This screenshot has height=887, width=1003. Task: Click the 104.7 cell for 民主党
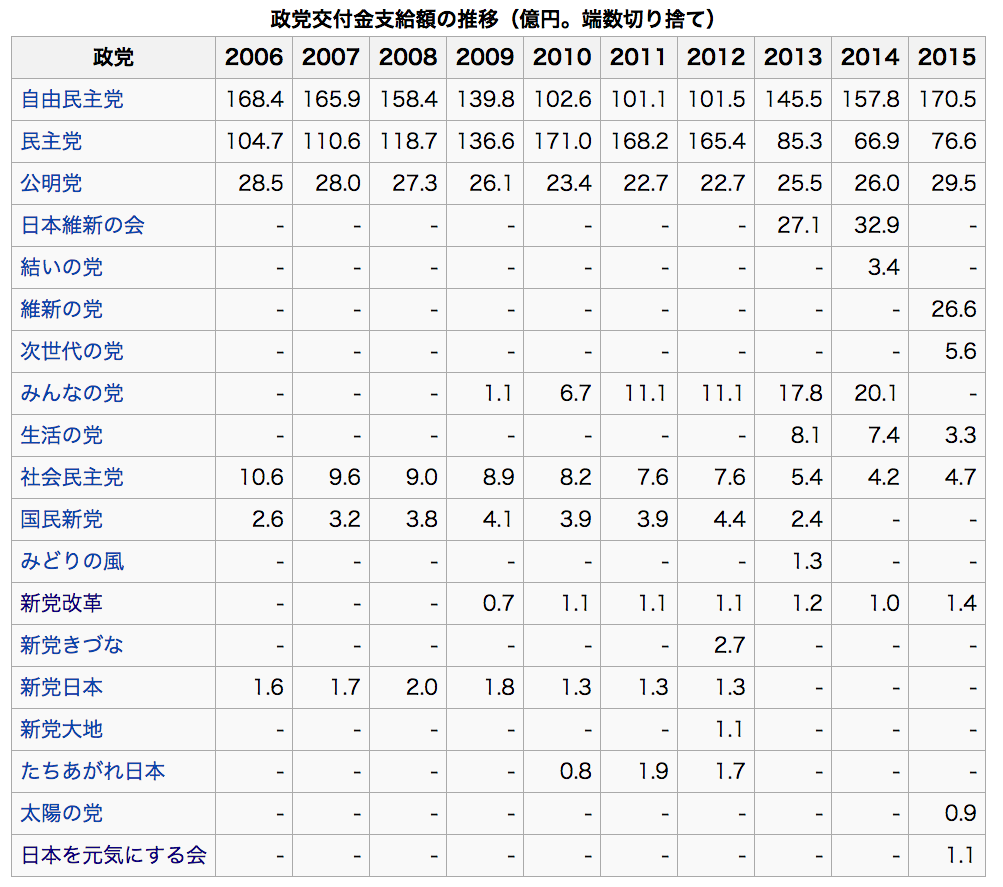(x=254, y=141)
